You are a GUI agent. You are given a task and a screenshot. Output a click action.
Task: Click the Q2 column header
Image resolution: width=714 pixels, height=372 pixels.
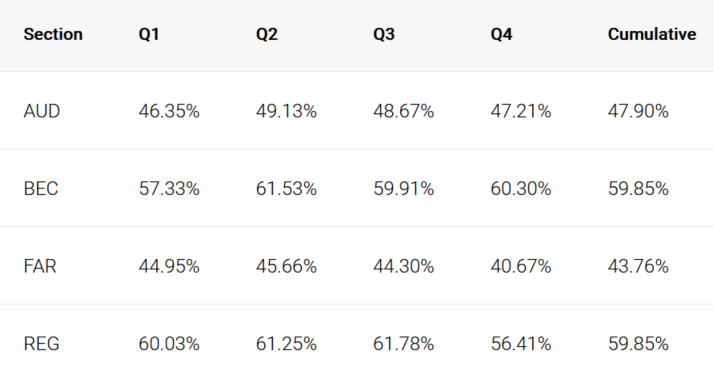click(266, 34)
